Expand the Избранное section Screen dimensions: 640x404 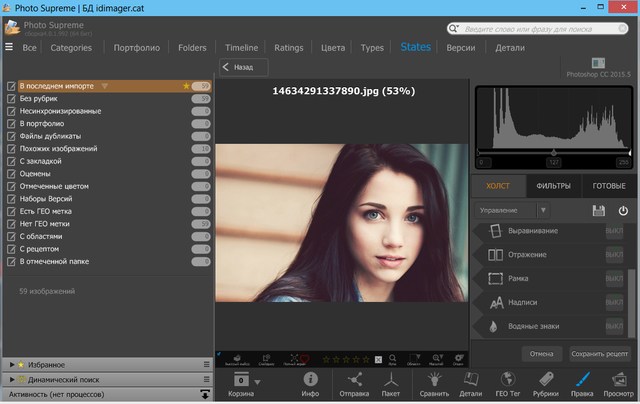click(x=45, y=365)
